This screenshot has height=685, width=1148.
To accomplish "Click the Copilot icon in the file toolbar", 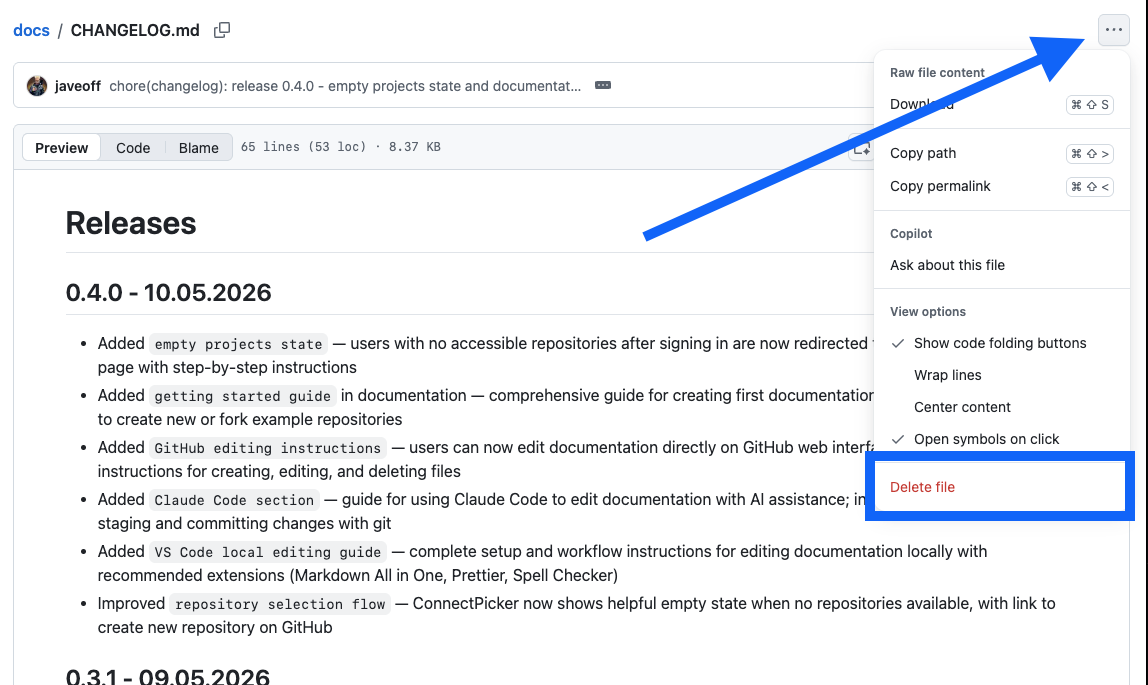I will [861, 147].
